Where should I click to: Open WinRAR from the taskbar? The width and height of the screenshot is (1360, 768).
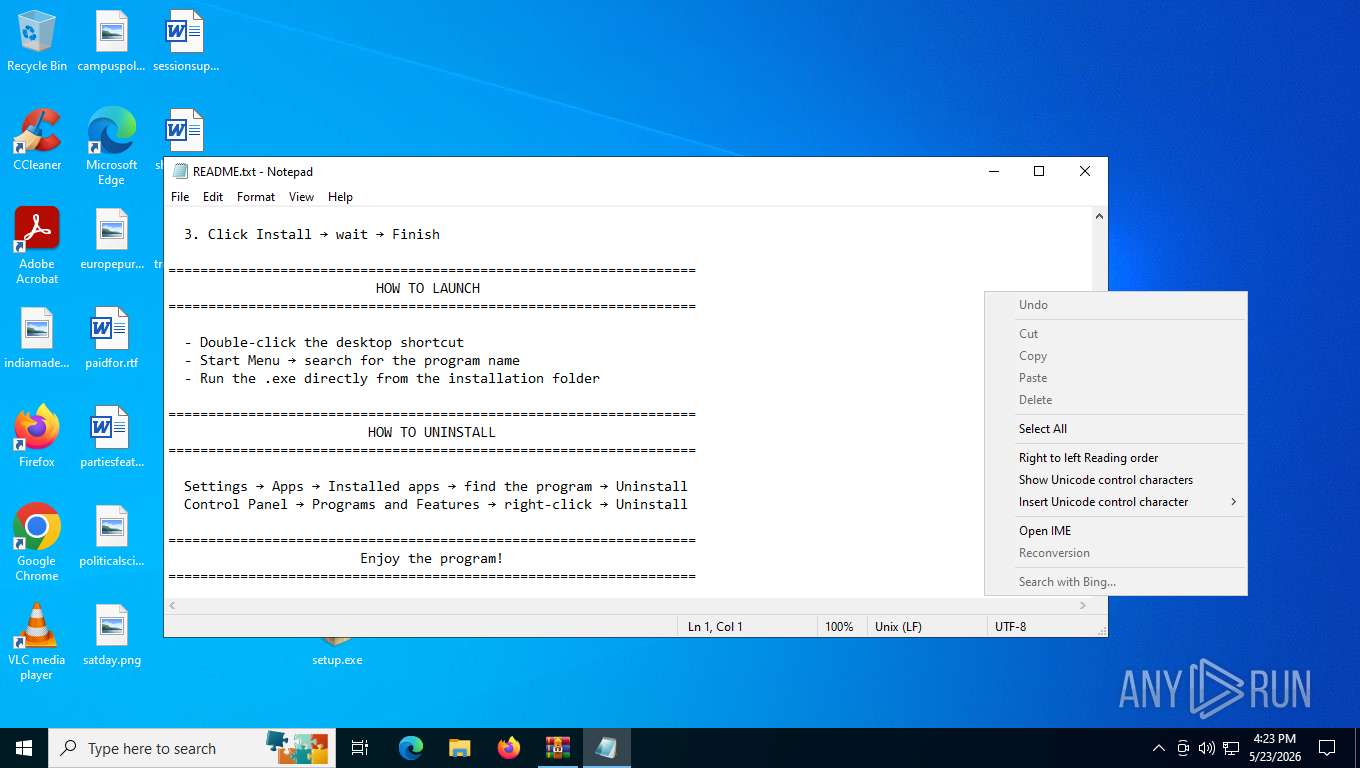point(557,748)
